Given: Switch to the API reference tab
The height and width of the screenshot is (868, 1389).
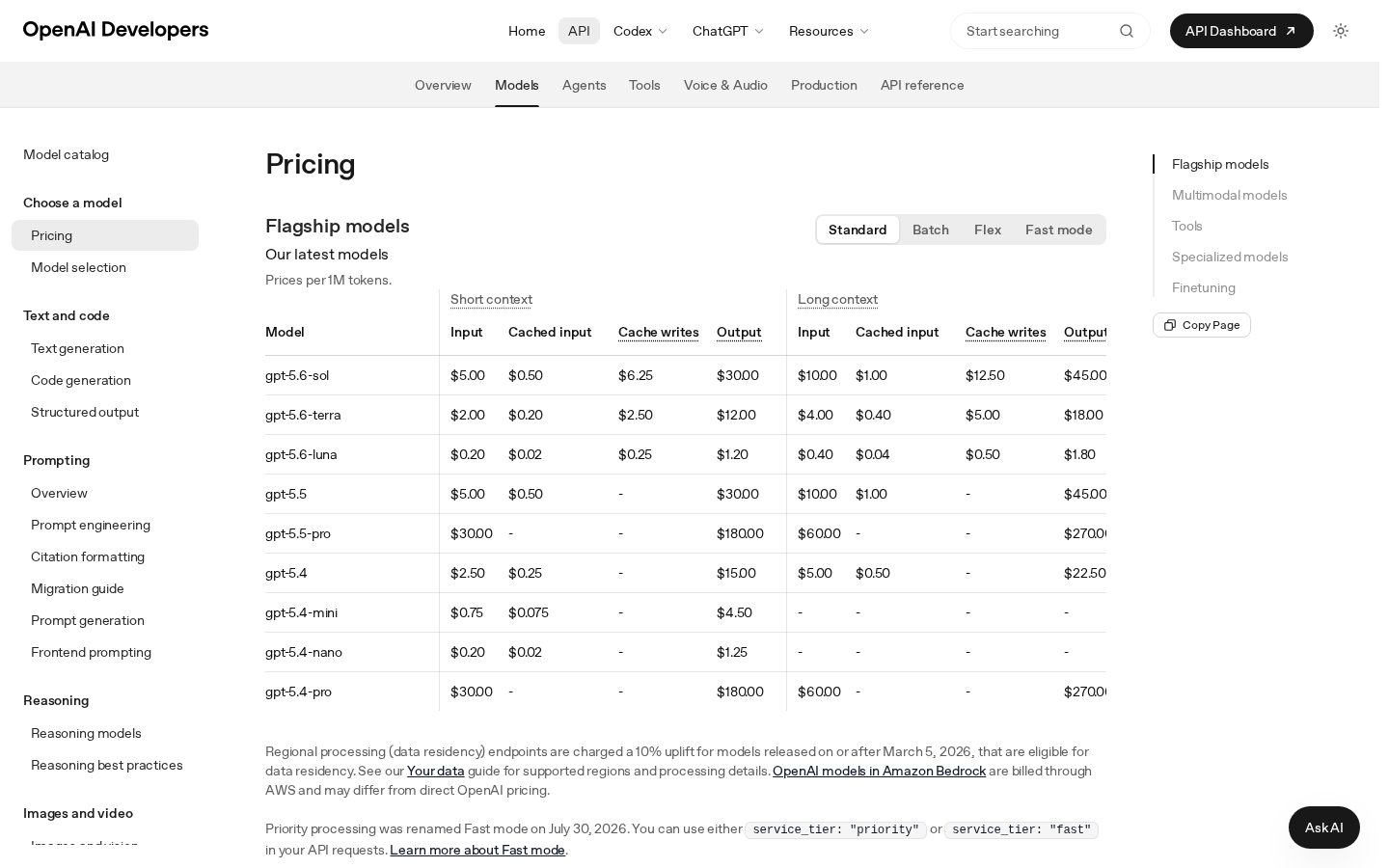Looking at the screenshot, I should (922, 85).
